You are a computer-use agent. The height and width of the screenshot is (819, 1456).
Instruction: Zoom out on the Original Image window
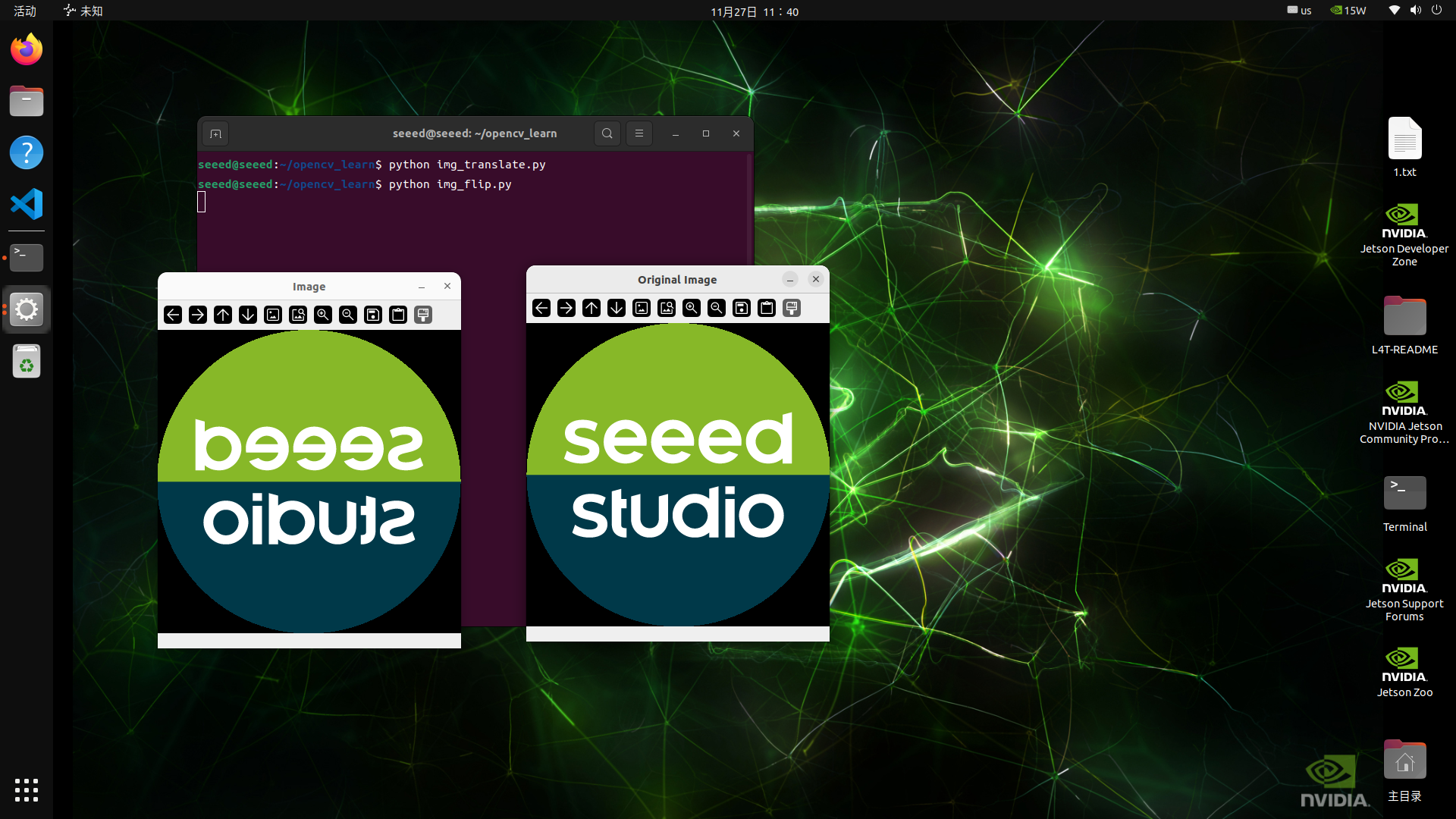[x=717, y=308]
